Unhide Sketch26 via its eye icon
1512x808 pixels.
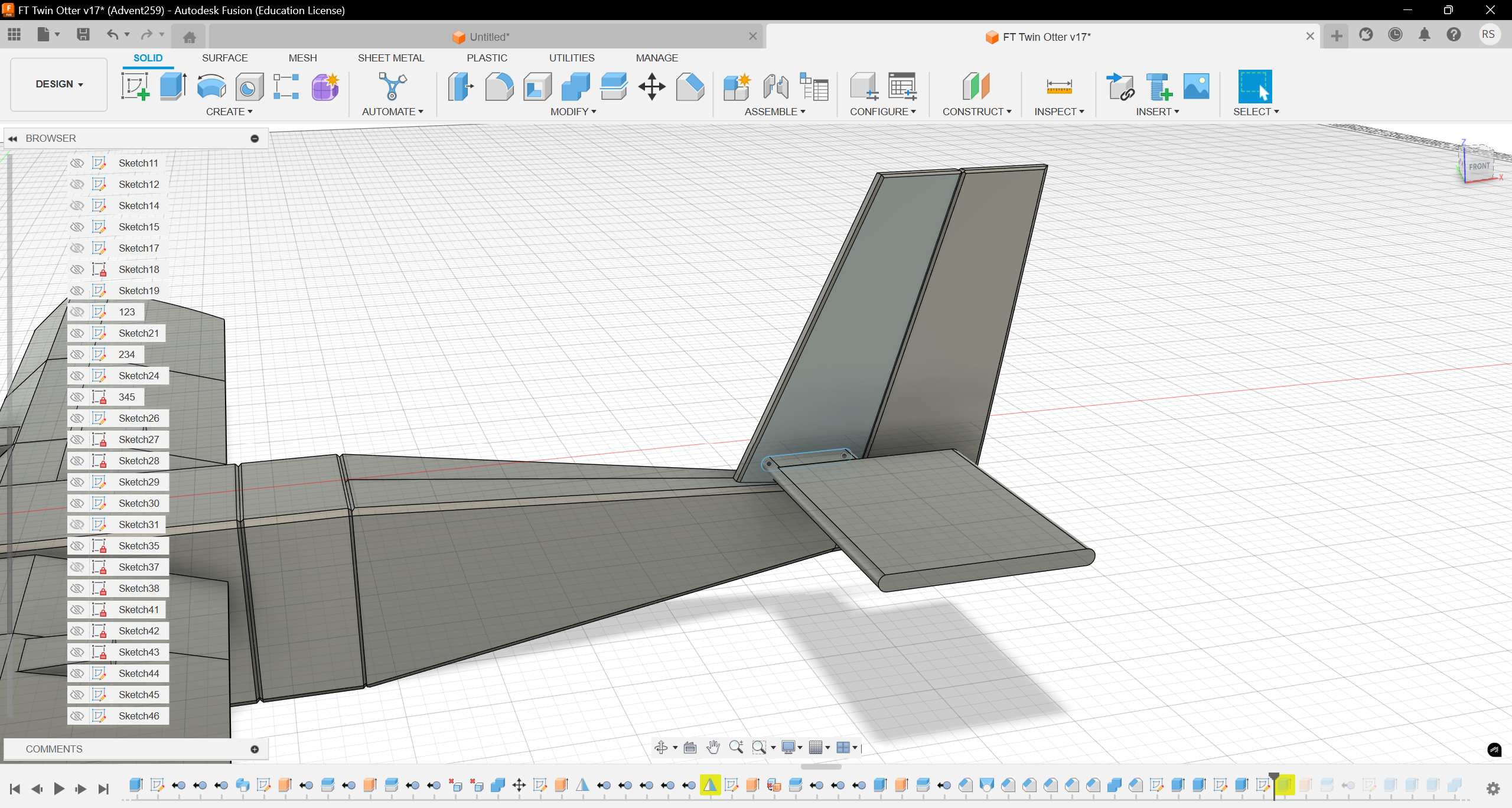click(x=77, y=418)
